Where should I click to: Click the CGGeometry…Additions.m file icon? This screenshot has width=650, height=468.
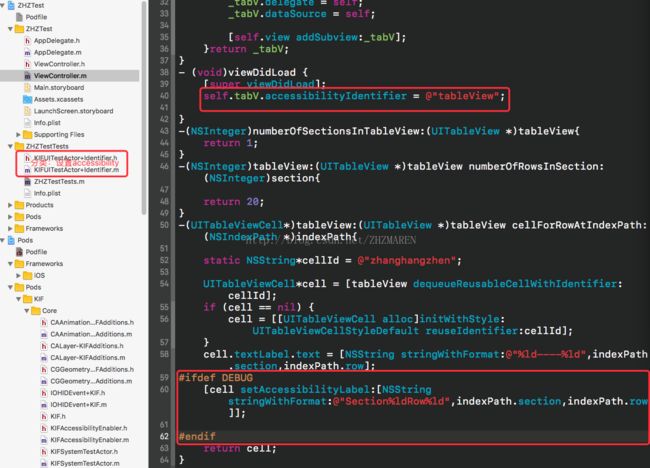44,381
